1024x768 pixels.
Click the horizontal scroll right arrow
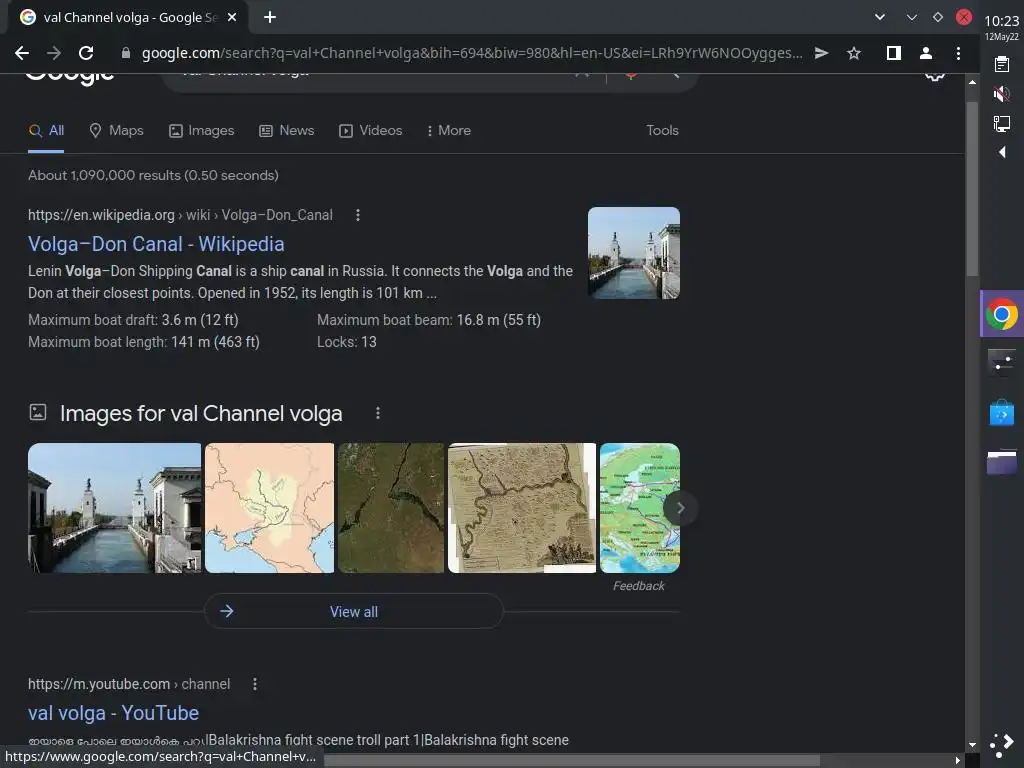[x=957, y=761]
